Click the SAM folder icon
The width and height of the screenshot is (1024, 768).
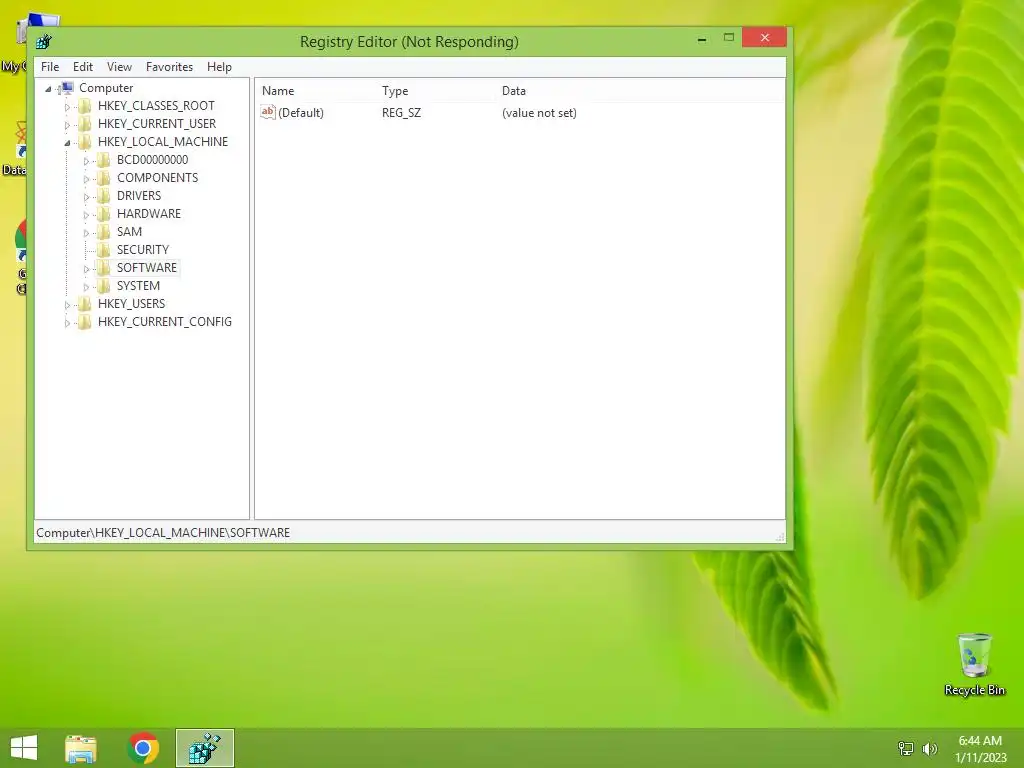click(x=104, y=232)
